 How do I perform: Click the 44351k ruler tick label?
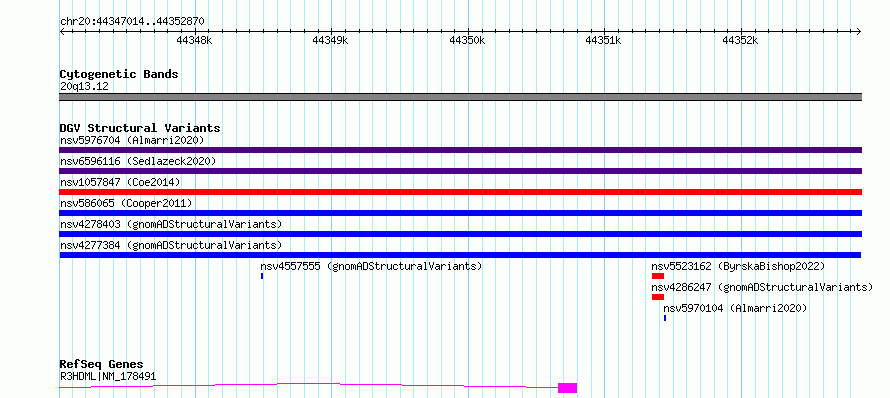603,40
